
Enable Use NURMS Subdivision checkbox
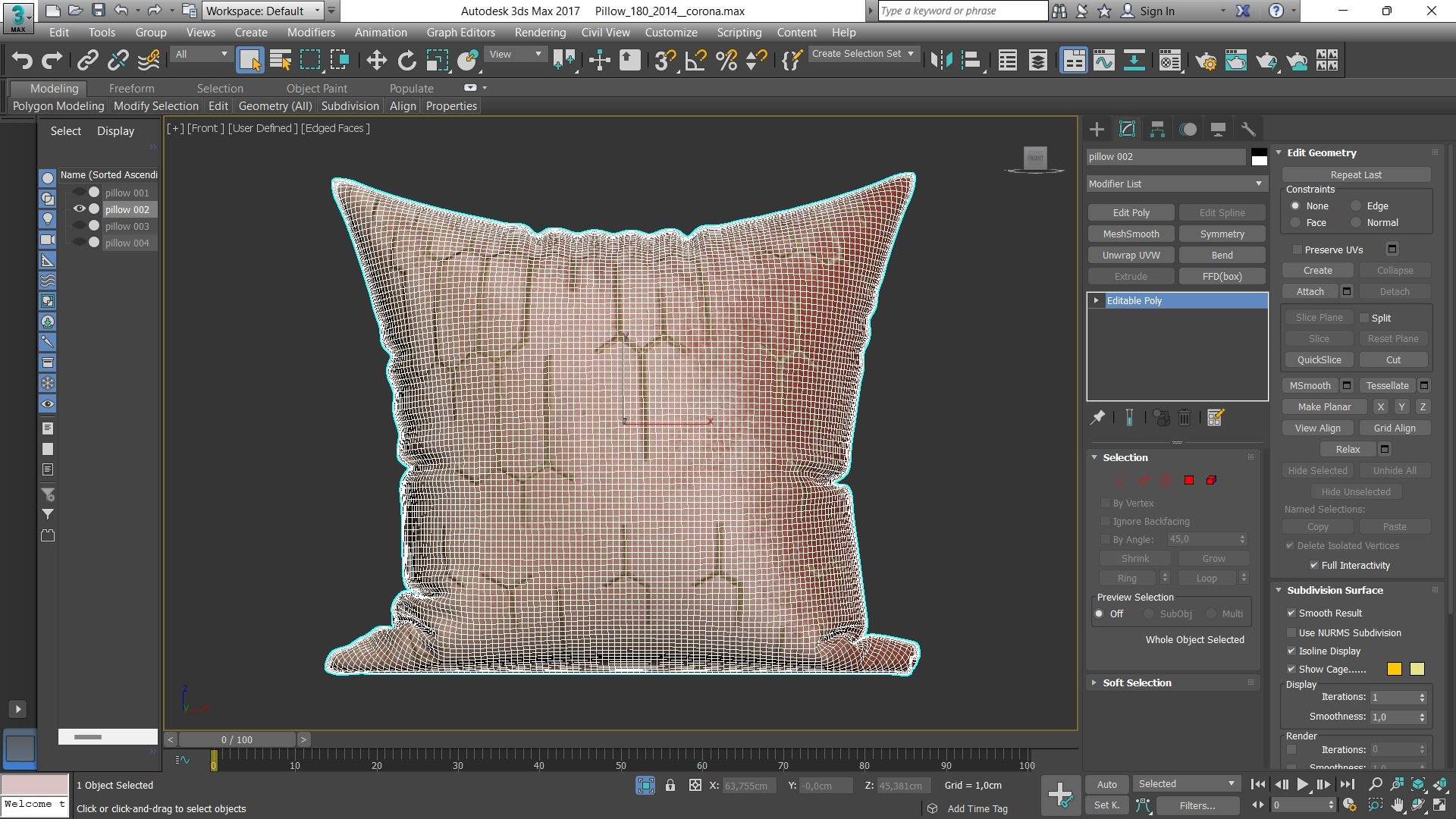(1291, 632)
